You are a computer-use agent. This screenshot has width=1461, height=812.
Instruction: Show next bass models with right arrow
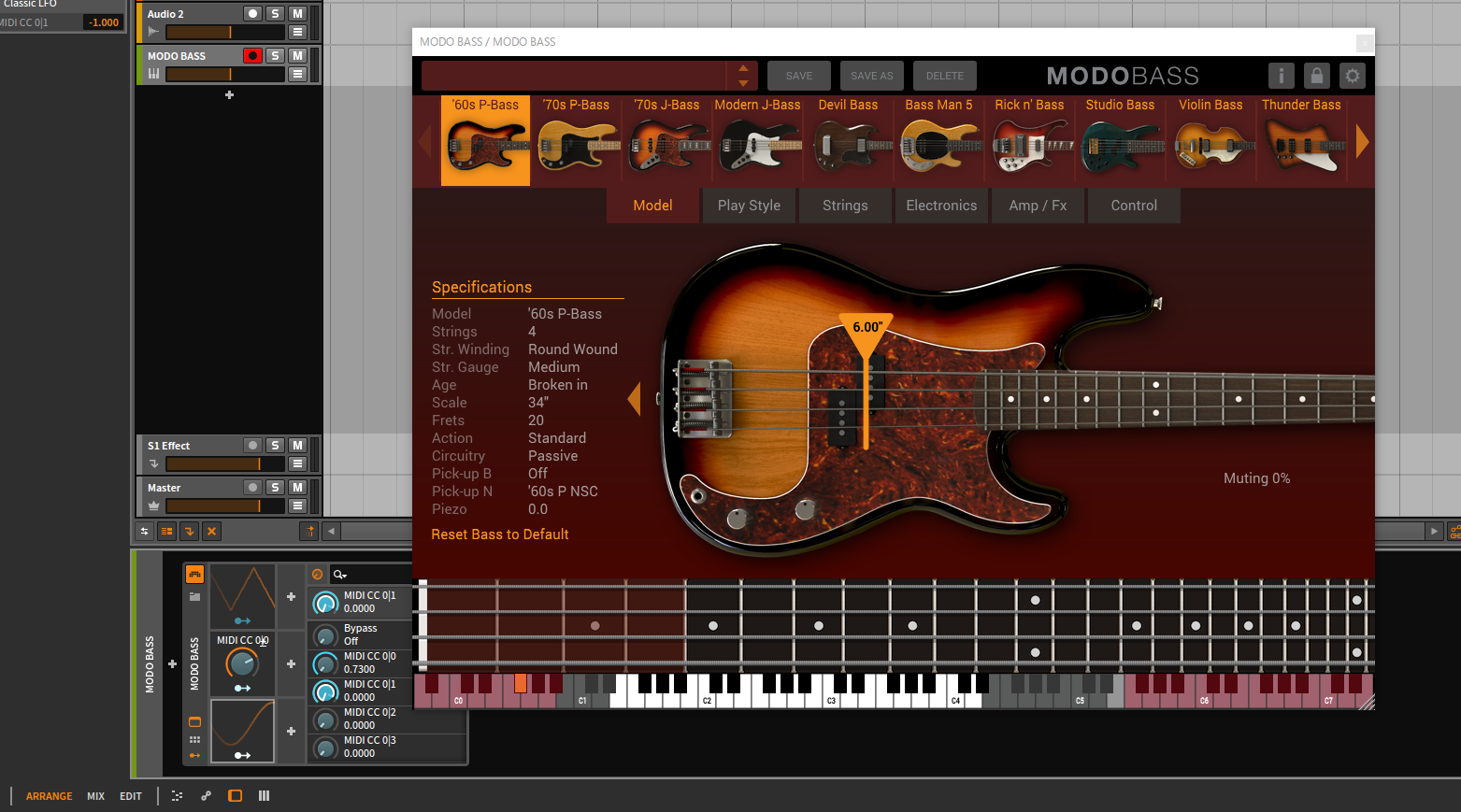click(x=1362, y=141)
